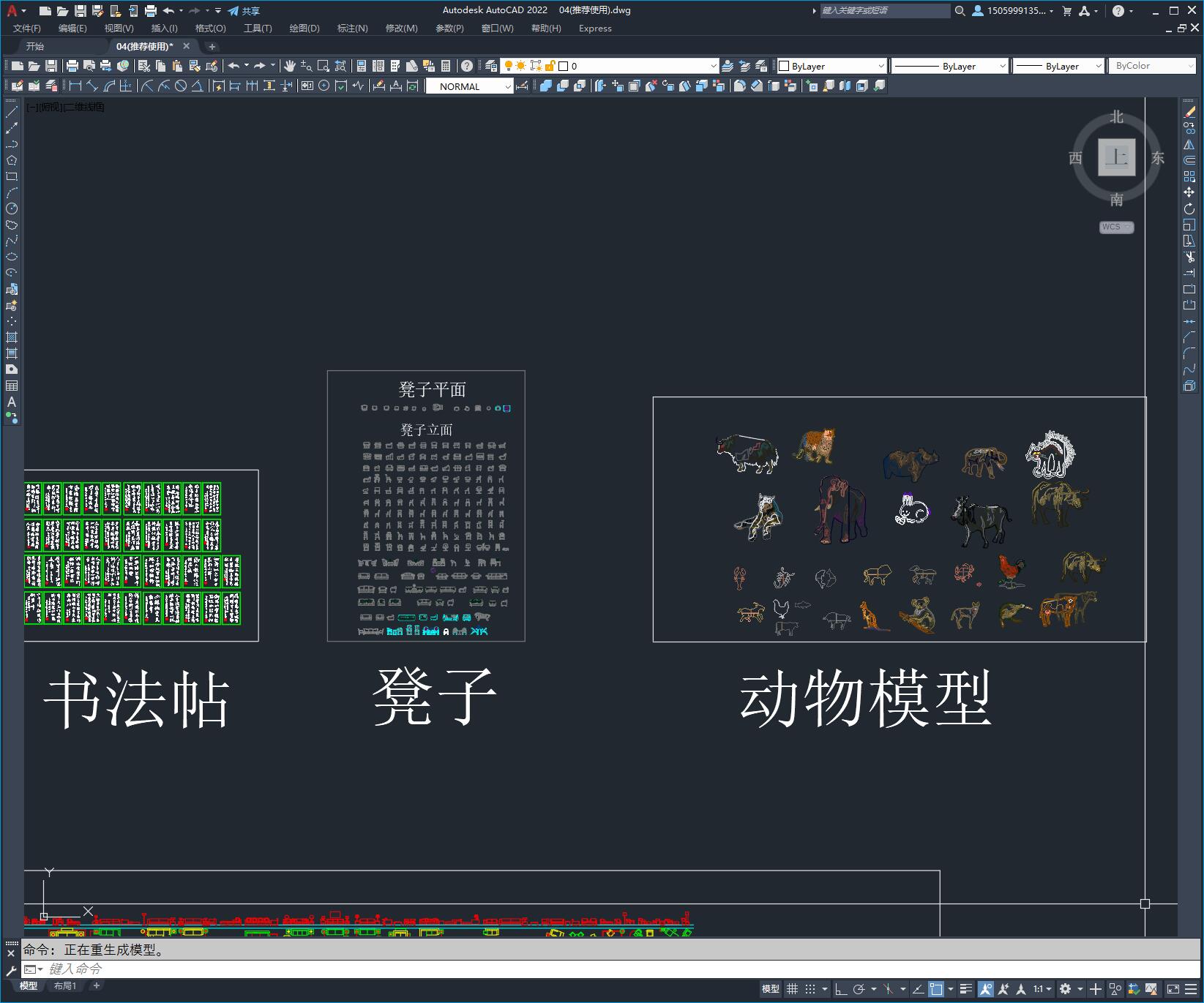Expand the object snap settings arrow

(951, 989)
